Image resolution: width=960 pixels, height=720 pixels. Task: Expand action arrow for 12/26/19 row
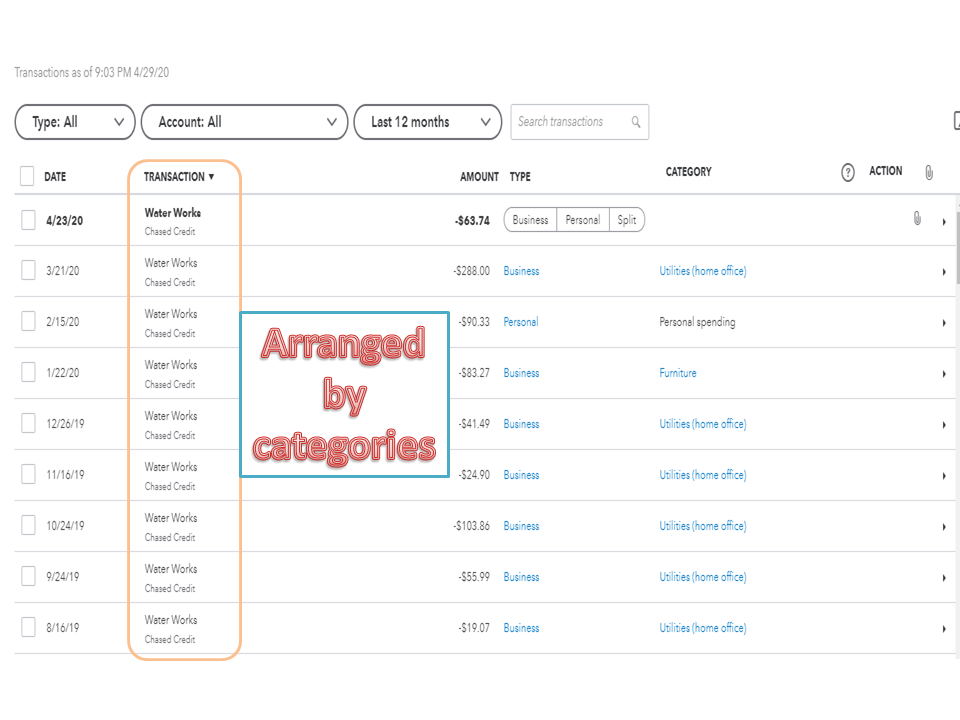pyautogui.click(x=944, y=425)
